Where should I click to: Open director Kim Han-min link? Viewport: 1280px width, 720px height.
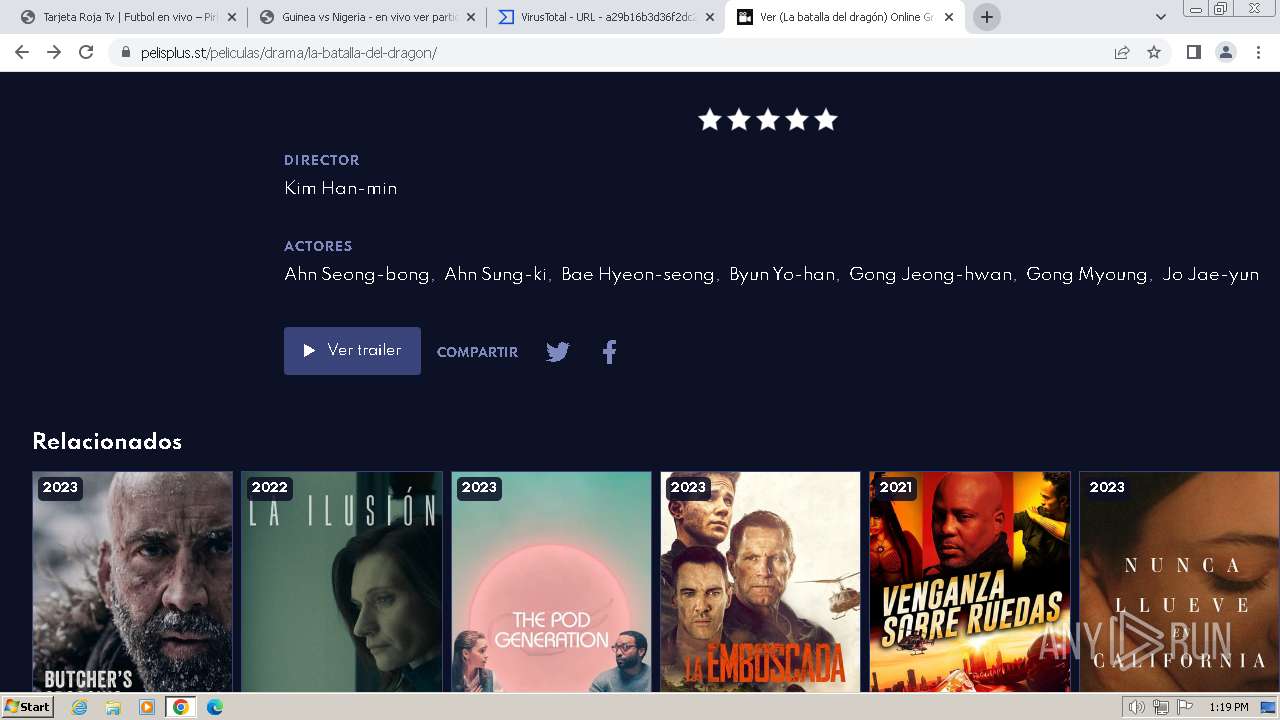(x=340, y=188)
